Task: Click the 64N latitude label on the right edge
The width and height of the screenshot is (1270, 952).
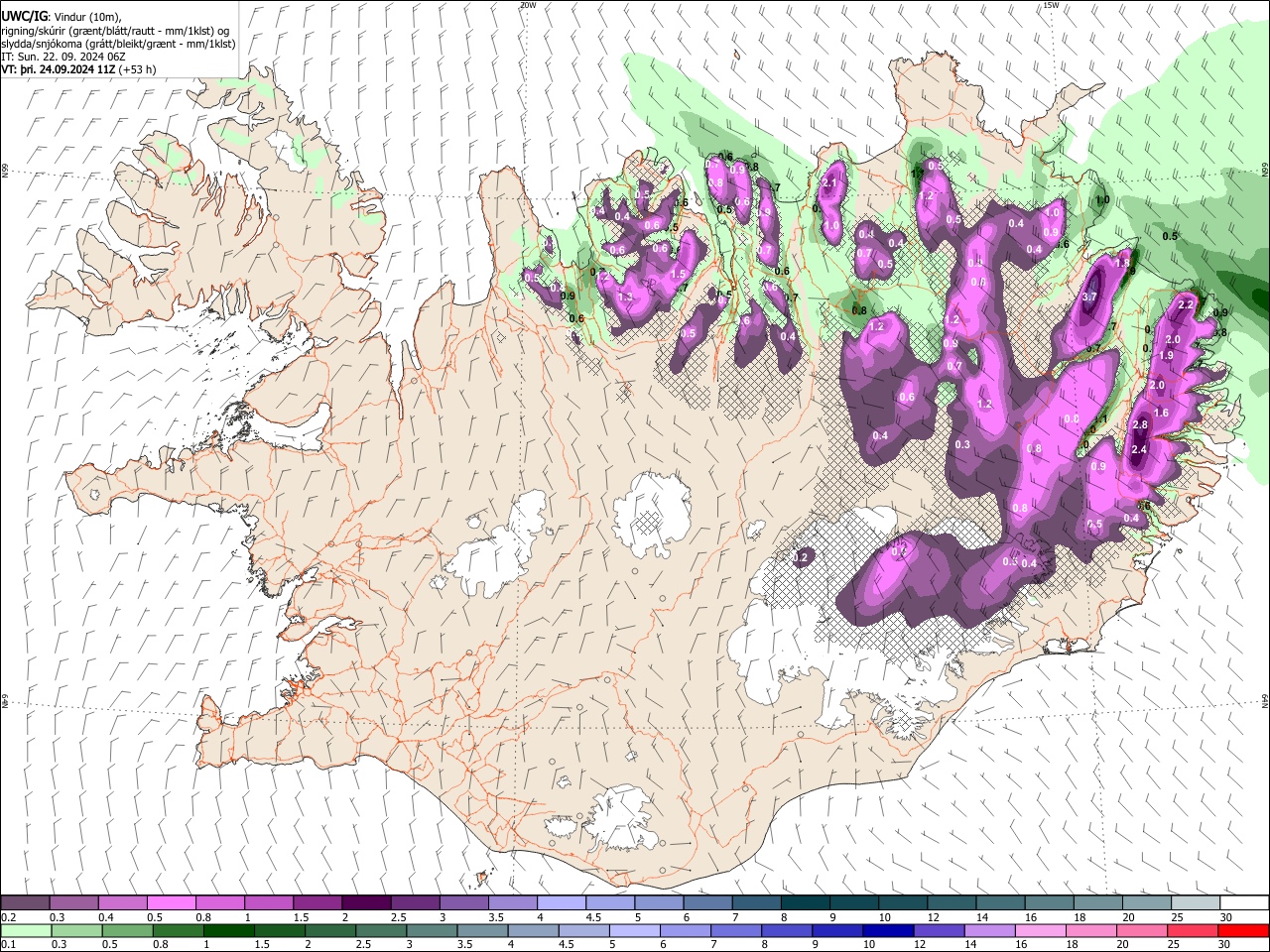Action: (1265, 700)
